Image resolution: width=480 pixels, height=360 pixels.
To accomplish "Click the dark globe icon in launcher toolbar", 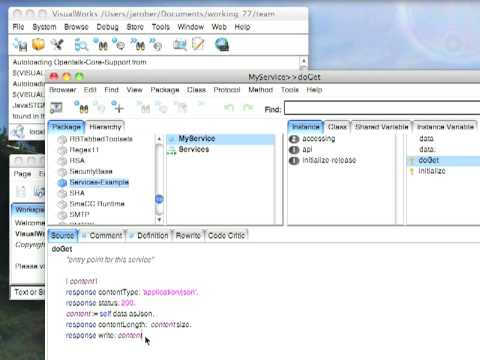I will pyautogui.click(x=222, y=44).
